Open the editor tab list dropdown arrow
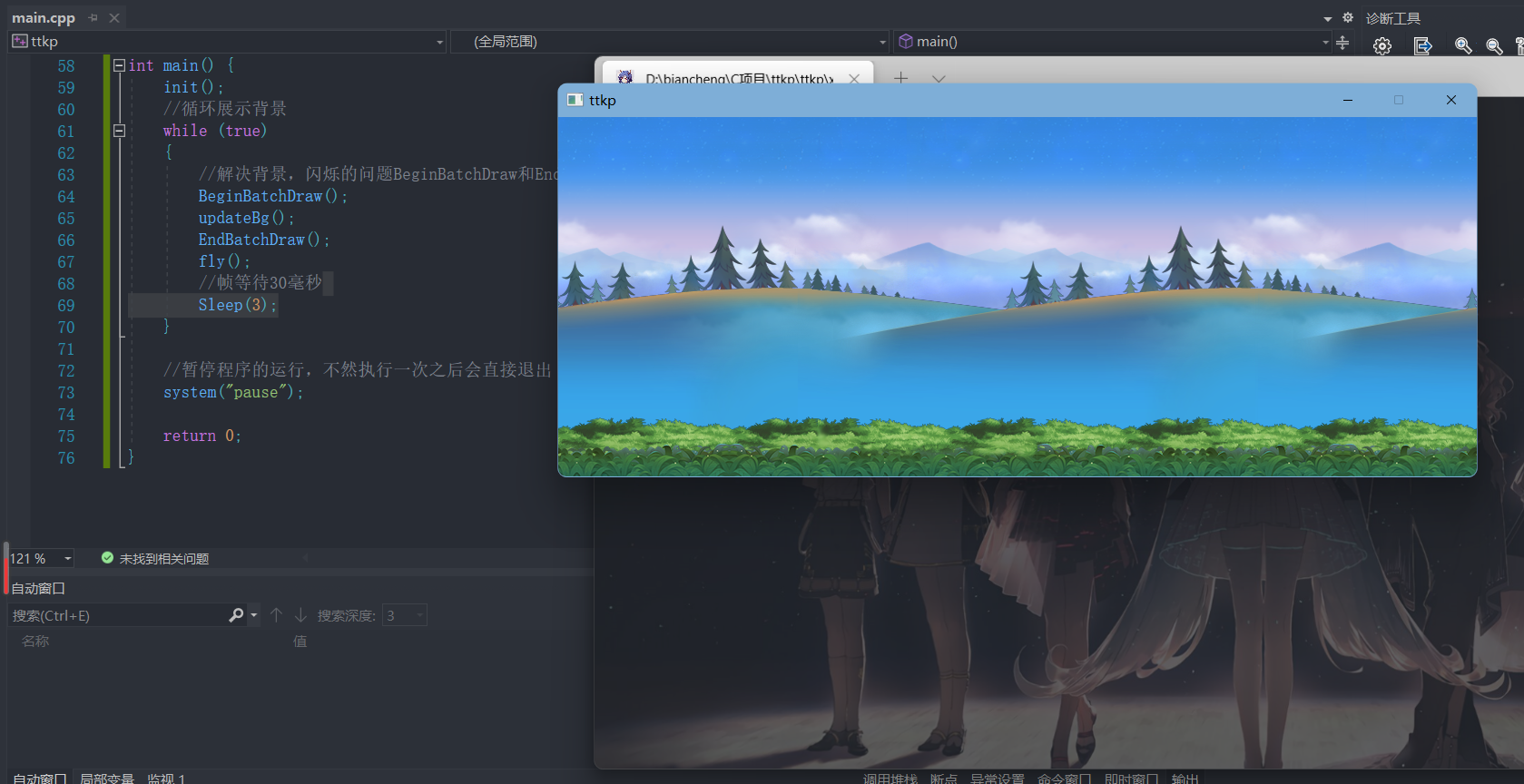 (1328, 18)
